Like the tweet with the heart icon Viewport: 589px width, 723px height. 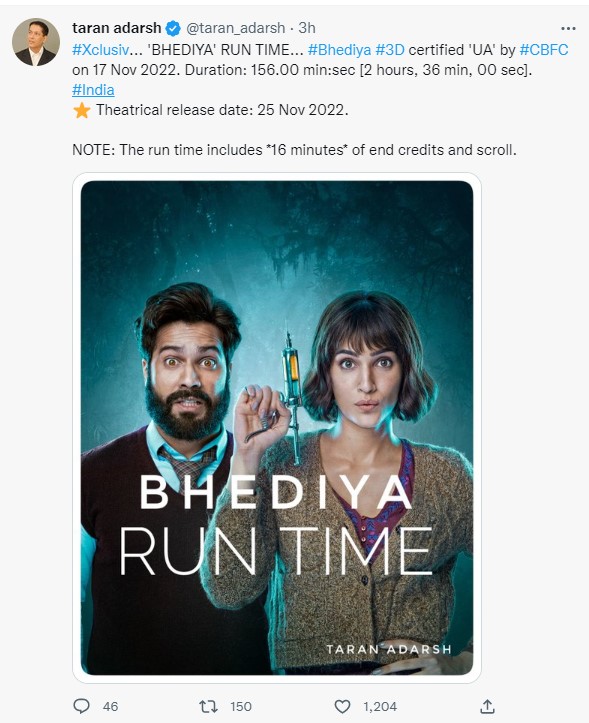[x=342, y=706]
